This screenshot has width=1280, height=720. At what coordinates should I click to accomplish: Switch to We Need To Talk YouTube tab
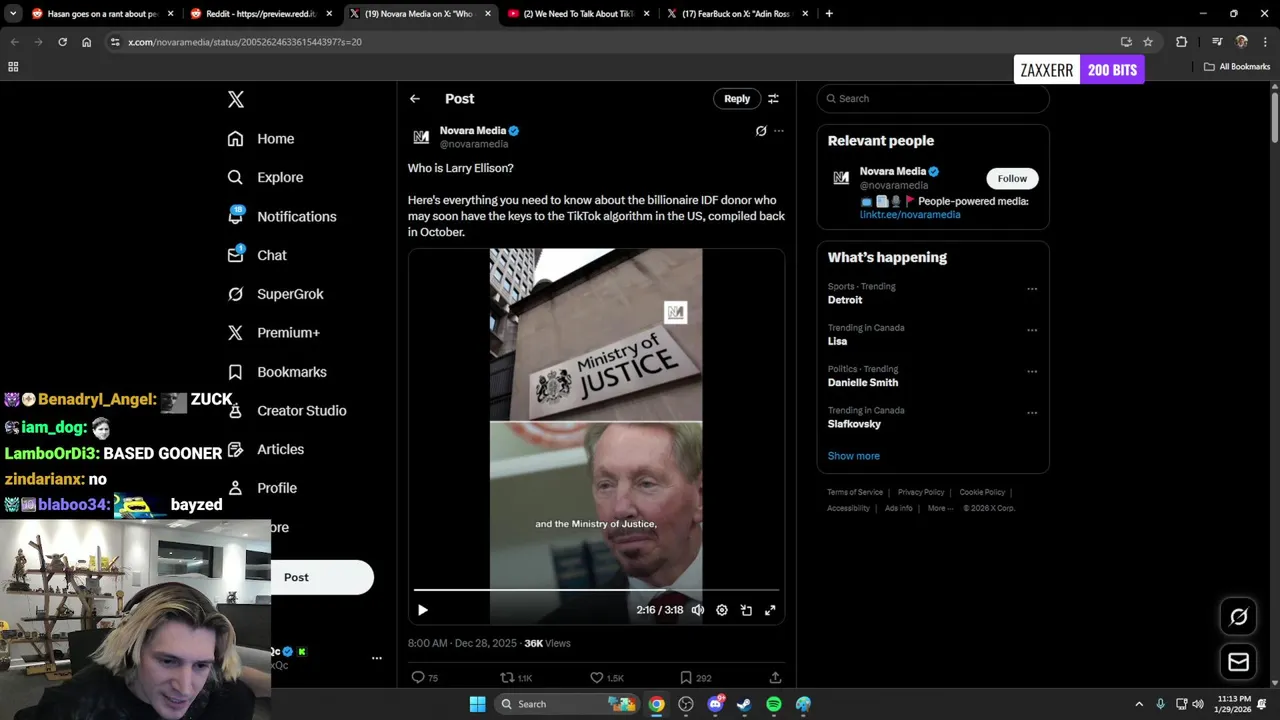[580, 14]
